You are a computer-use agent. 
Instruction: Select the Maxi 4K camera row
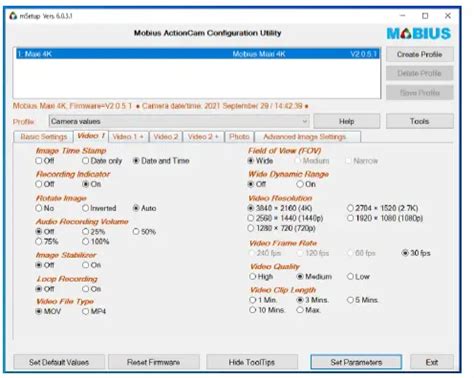(x=198, y=54)
